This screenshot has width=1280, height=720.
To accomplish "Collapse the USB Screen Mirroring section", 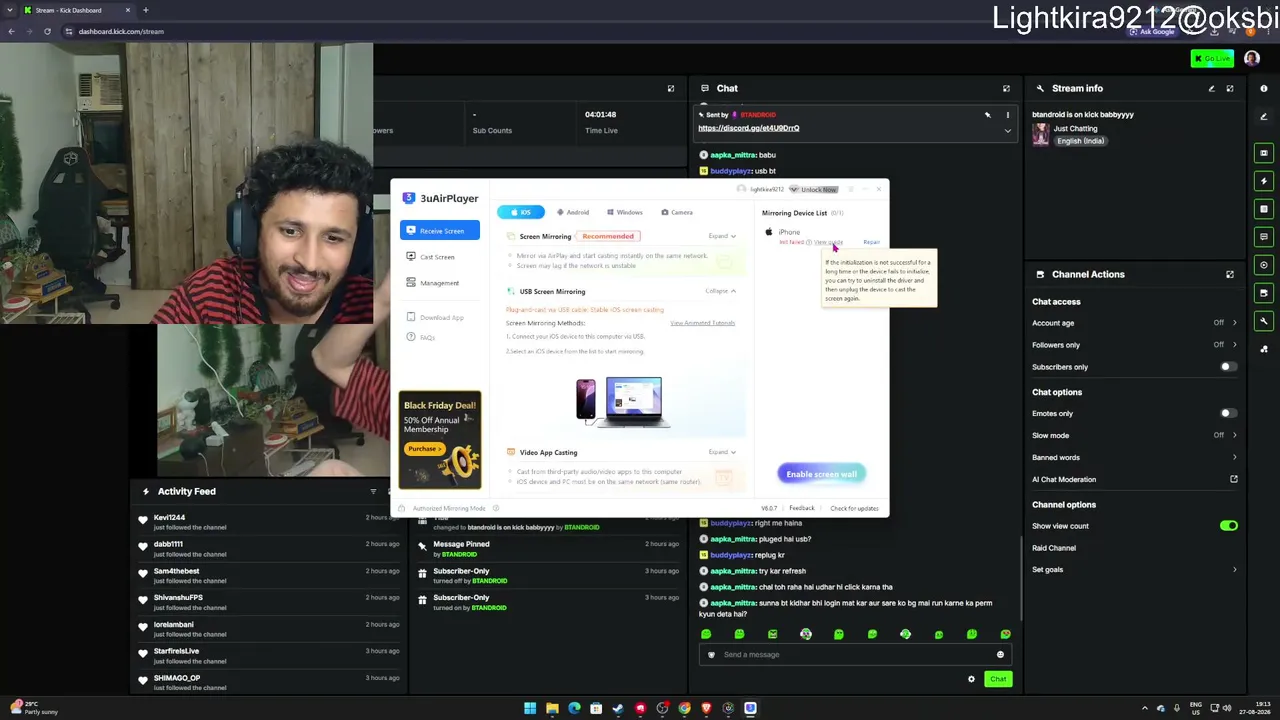I will click(x=721, y=291).
